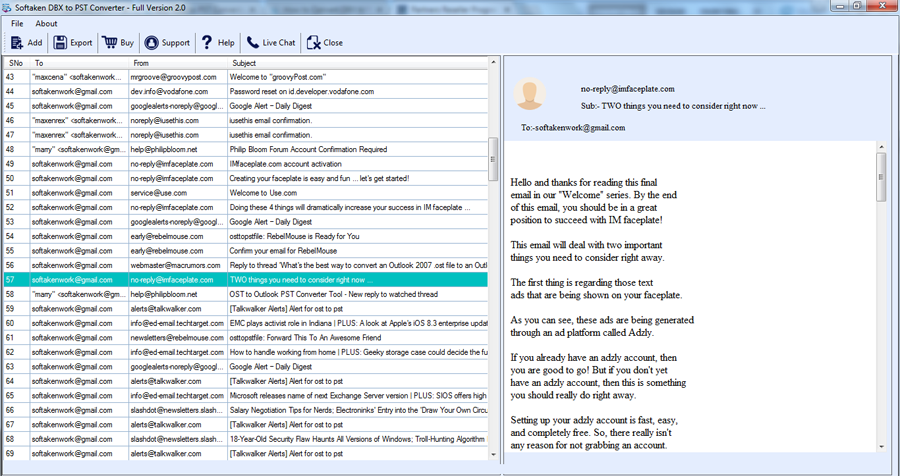This screenshot has height=476, width=900.
Task: Select EMC plays activist role email
Action: (246, 323)
